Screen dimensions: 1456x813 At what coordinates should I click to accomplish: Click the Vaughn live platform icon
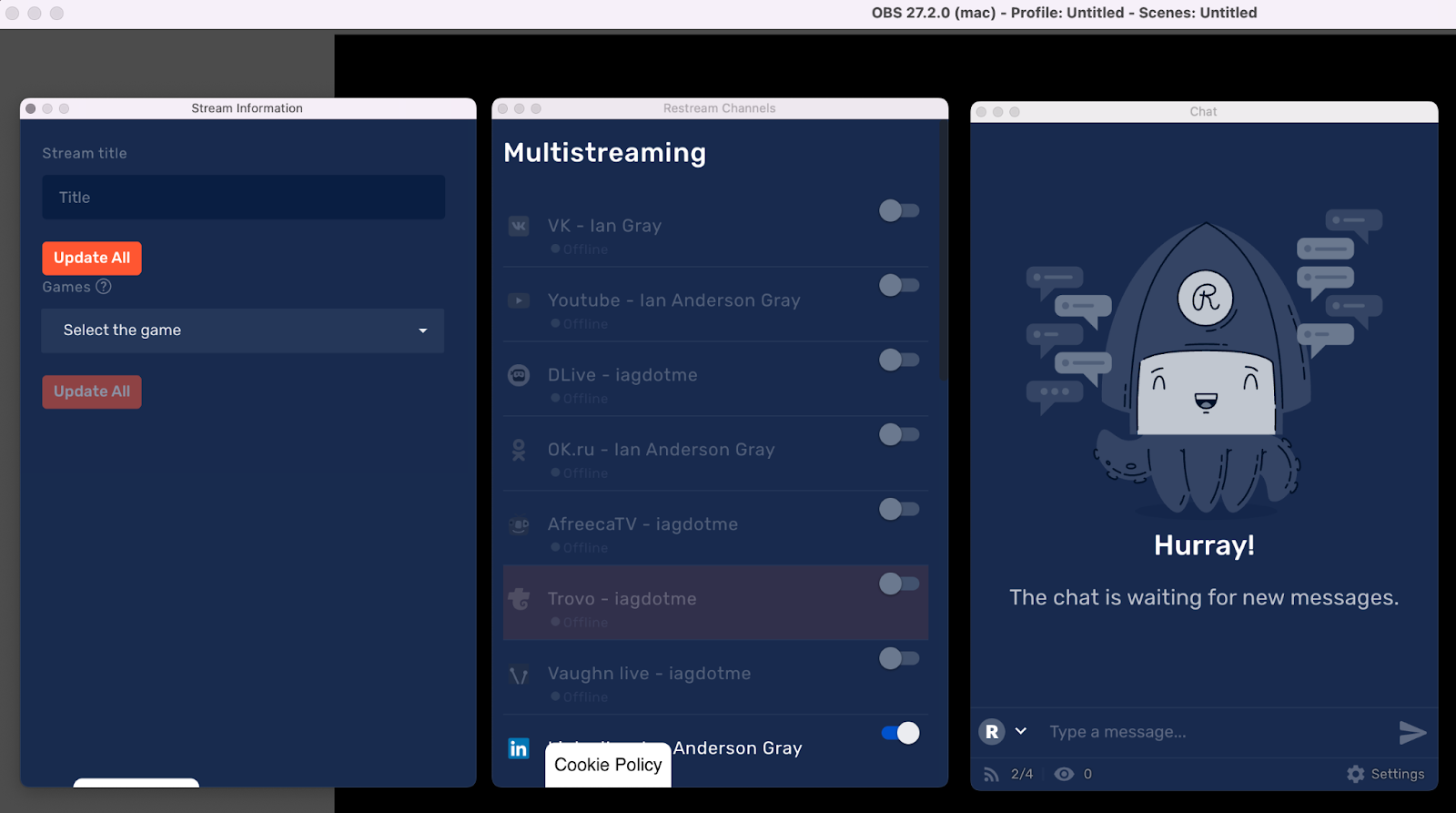519,676
